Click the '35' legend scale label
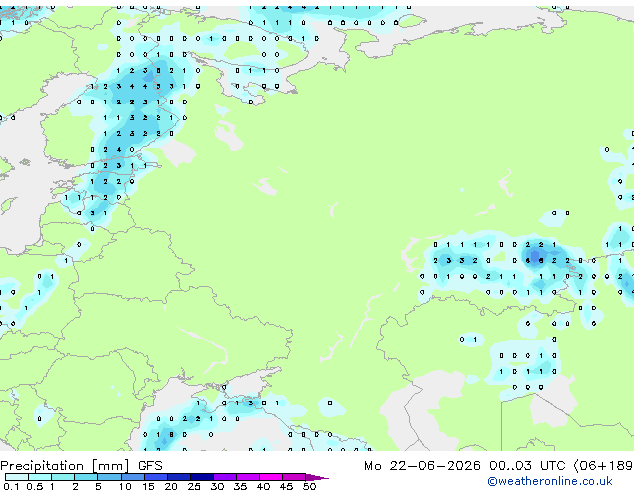This screenshot has width=634, height=490. click(240, 486)
